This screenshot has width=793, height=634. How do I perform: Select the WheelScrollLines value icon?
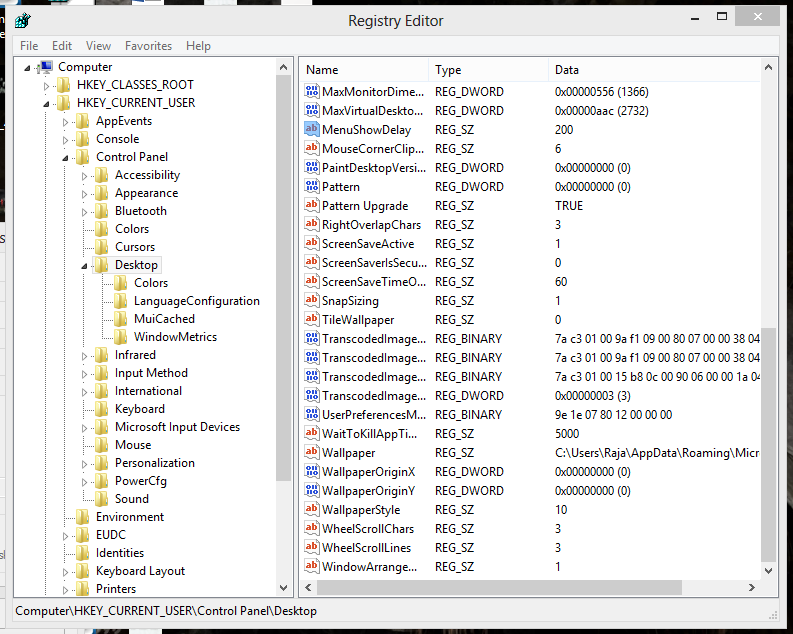pos(312,547)
